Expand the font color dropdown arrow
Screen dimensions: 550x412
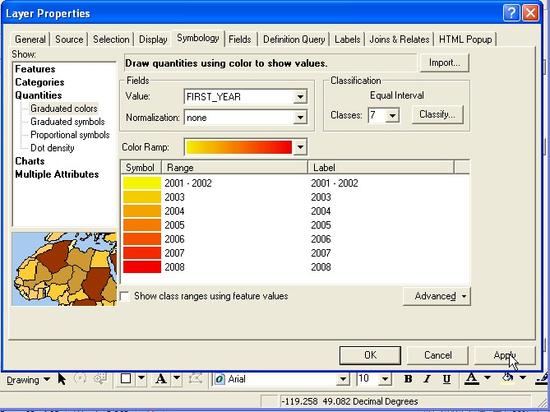[487, 378]
